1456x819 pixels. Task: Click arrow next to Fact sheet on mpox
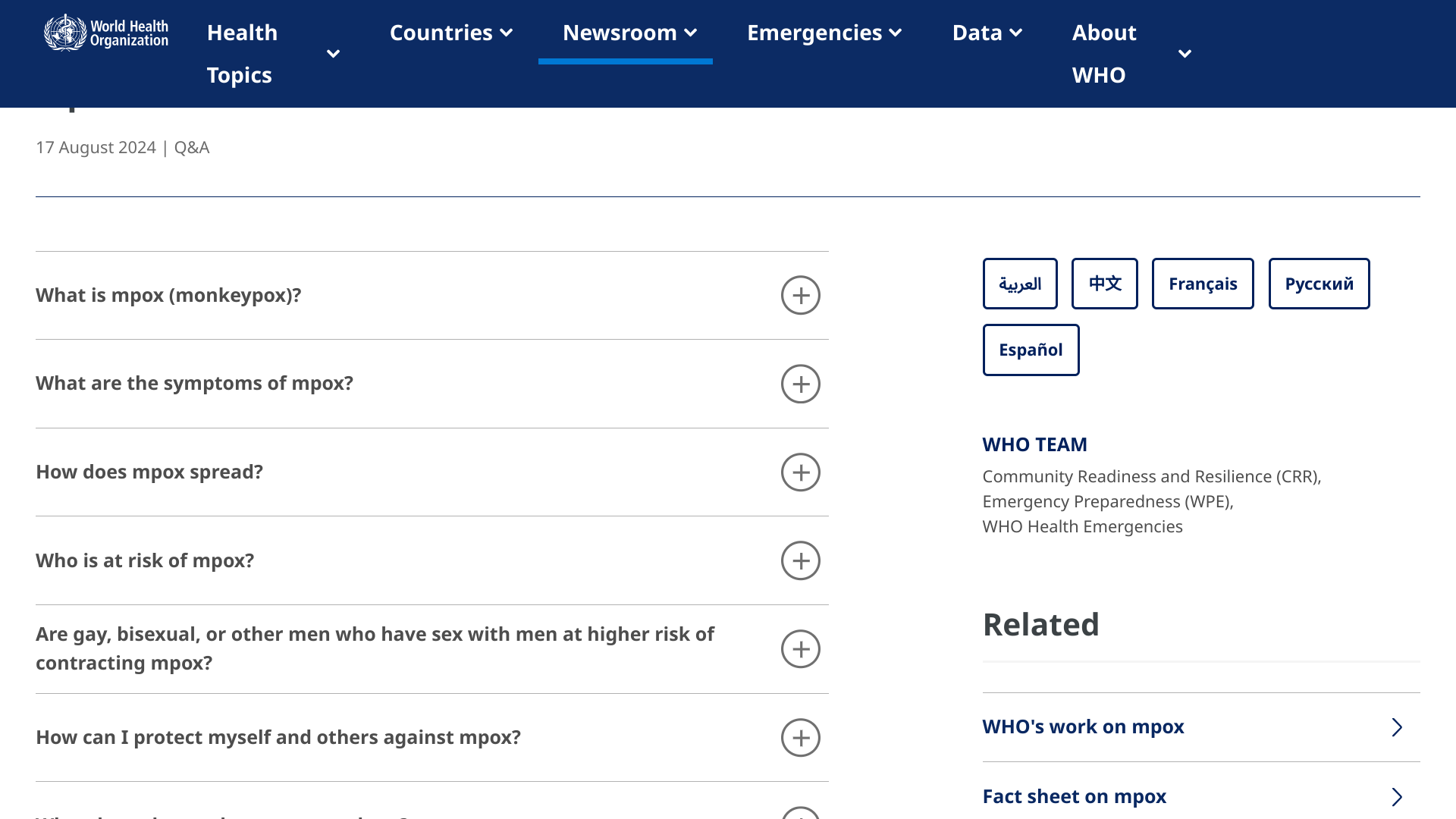1396,797
